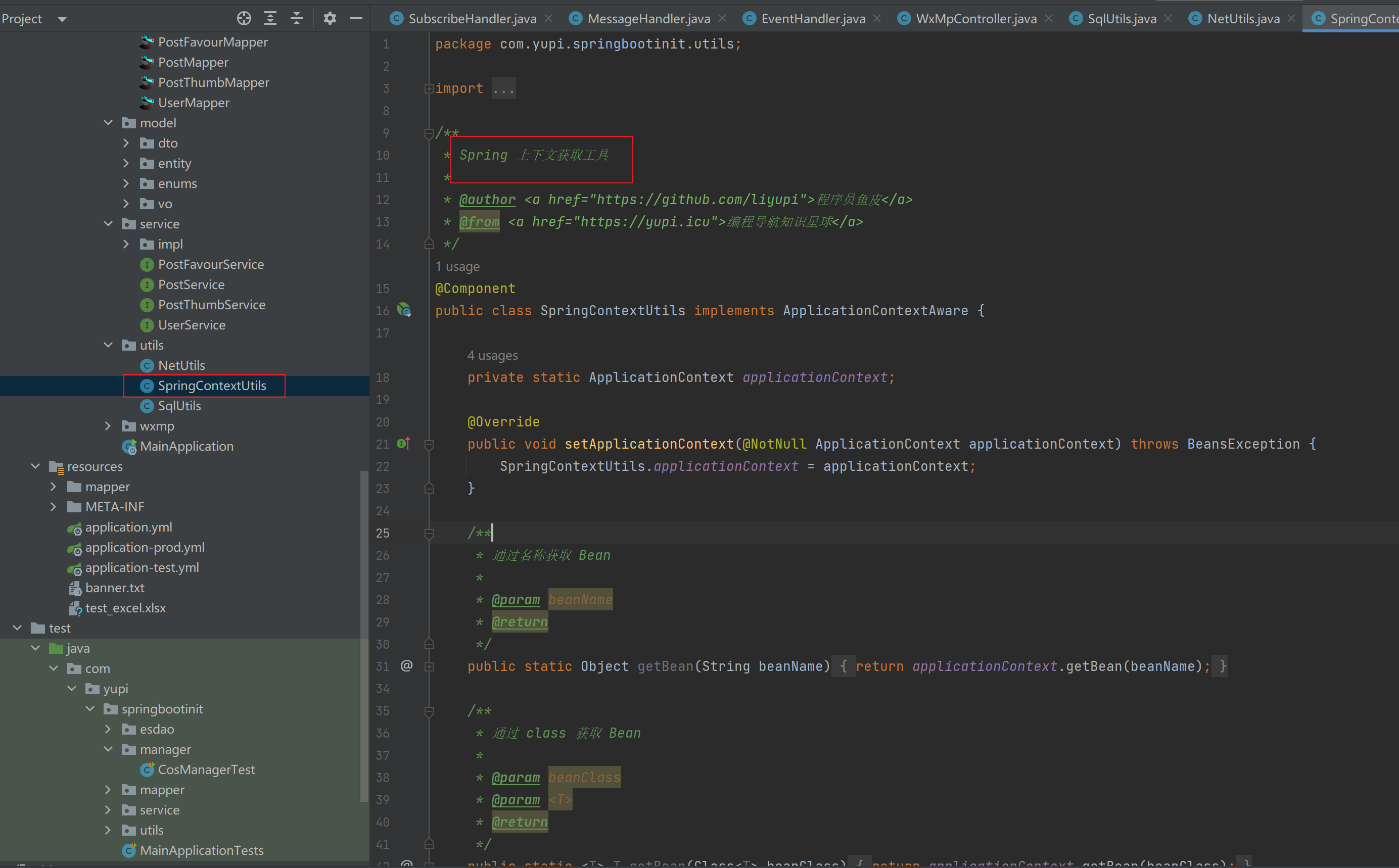Expand the wxmp folder
This screenshot has height=868, width=1399.
point(108,426)
